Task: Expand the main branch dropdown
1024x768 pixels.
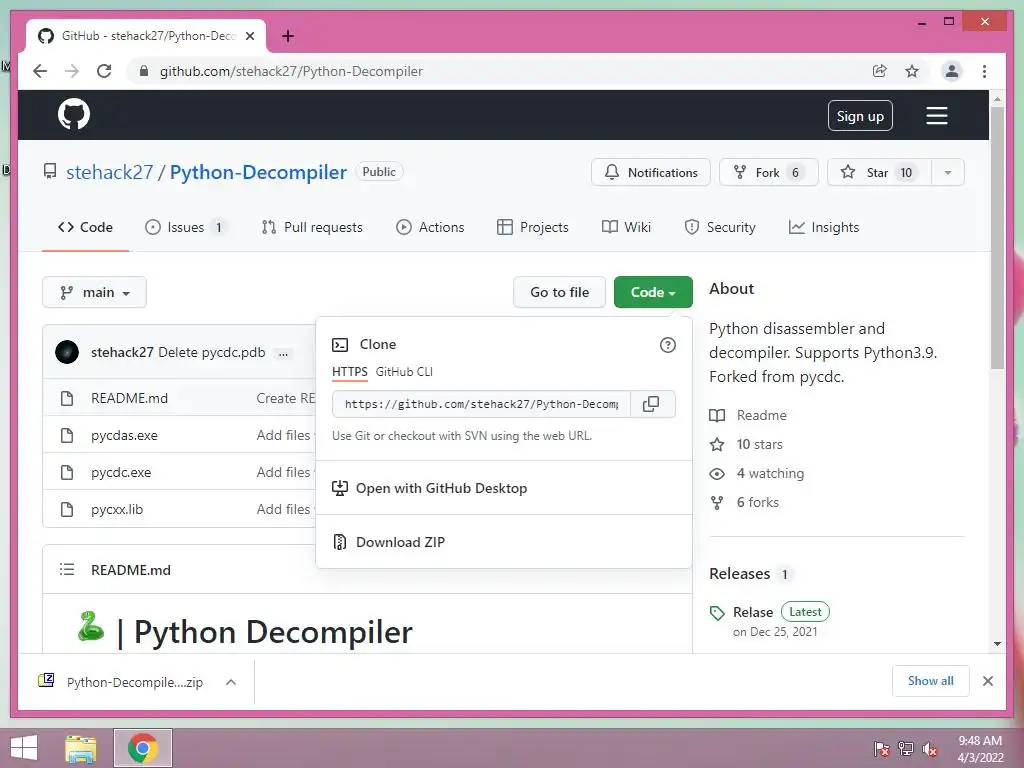Action: (94, 292)
